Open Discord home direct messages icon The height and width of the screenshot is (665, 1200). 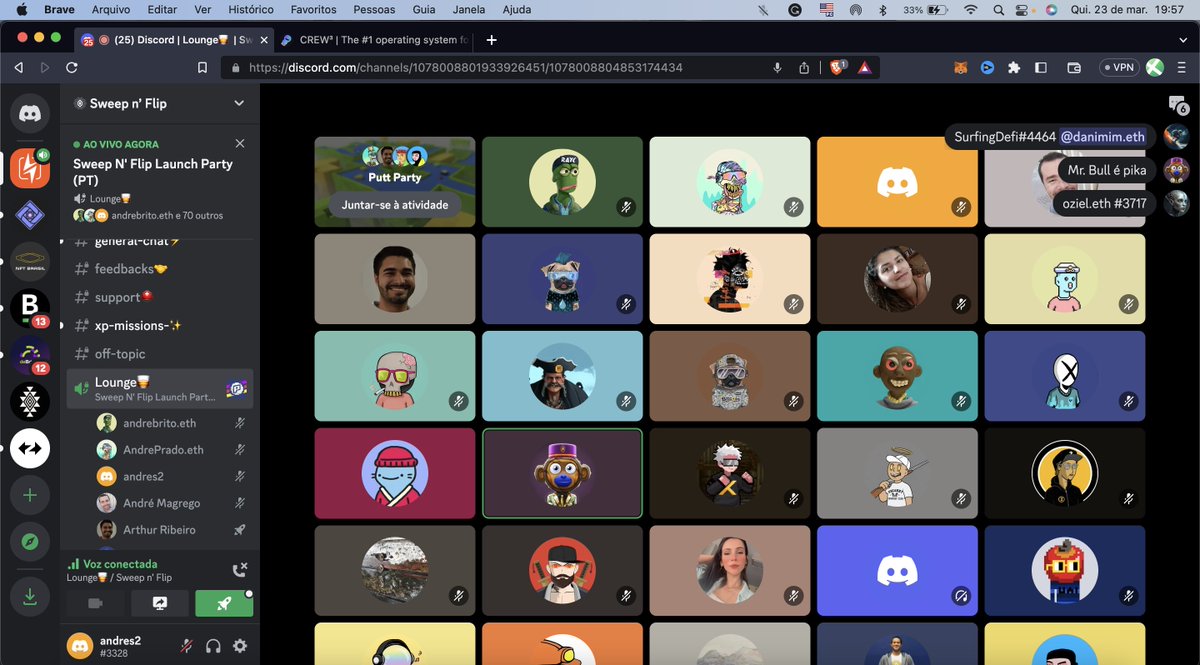(30, 113)
